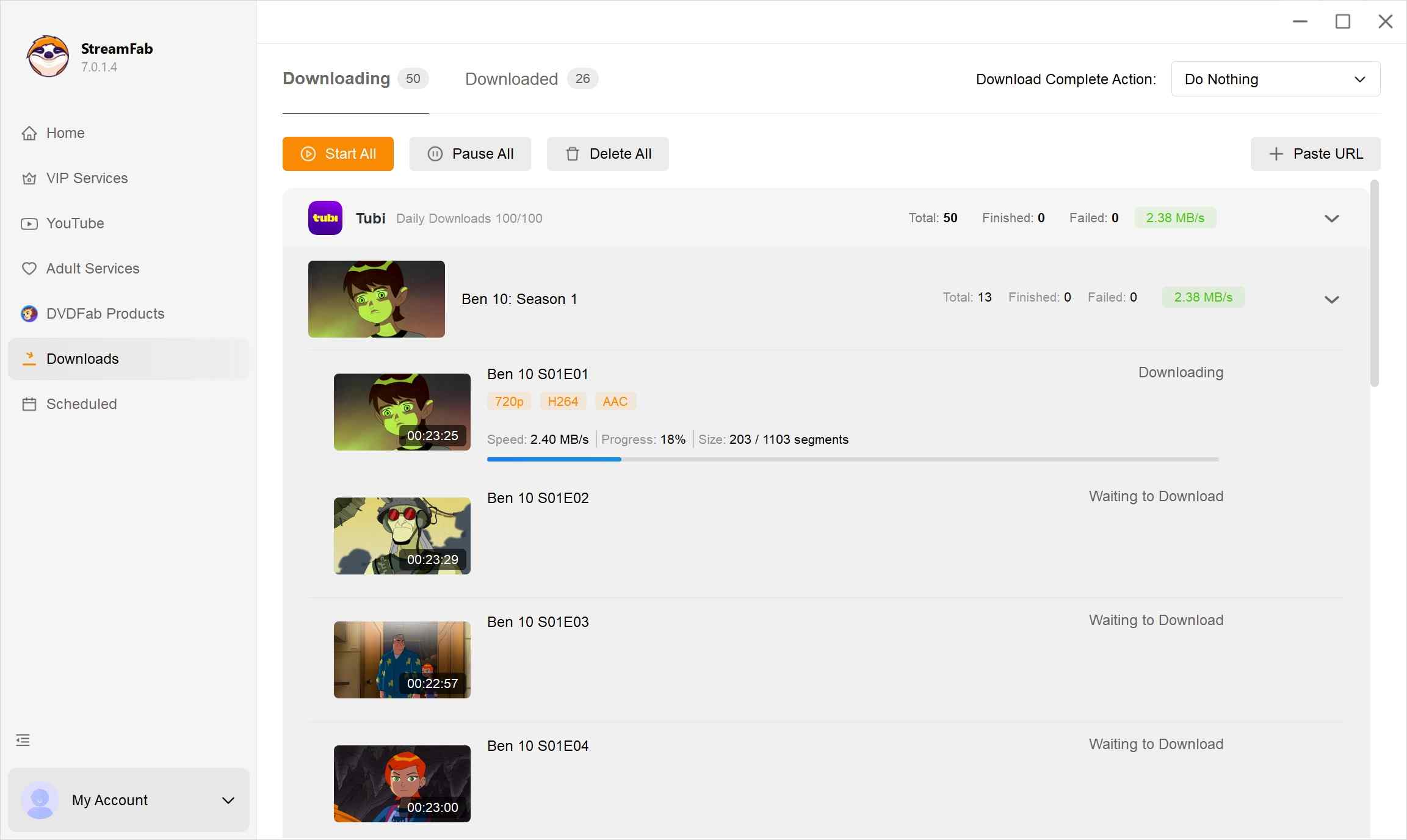Select the Downloading tab
The height and width of the screenshot is (840, 1407).
click(x=336, y=78)
